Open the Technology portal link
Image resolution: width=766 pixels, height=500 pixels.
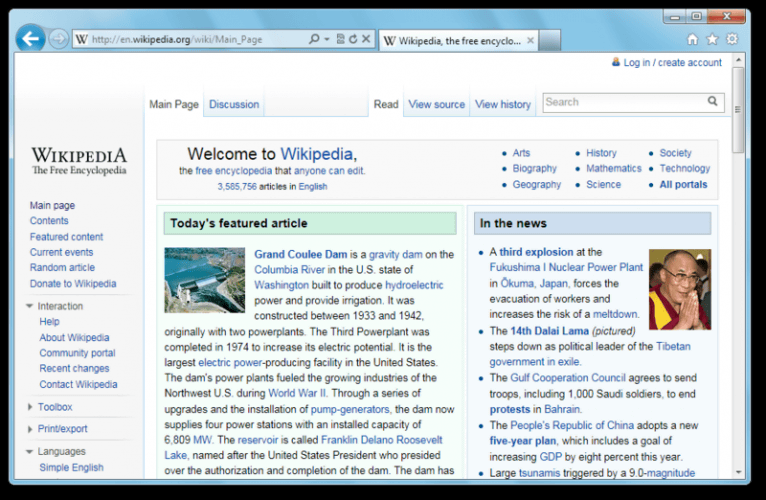tap(684, 168)
